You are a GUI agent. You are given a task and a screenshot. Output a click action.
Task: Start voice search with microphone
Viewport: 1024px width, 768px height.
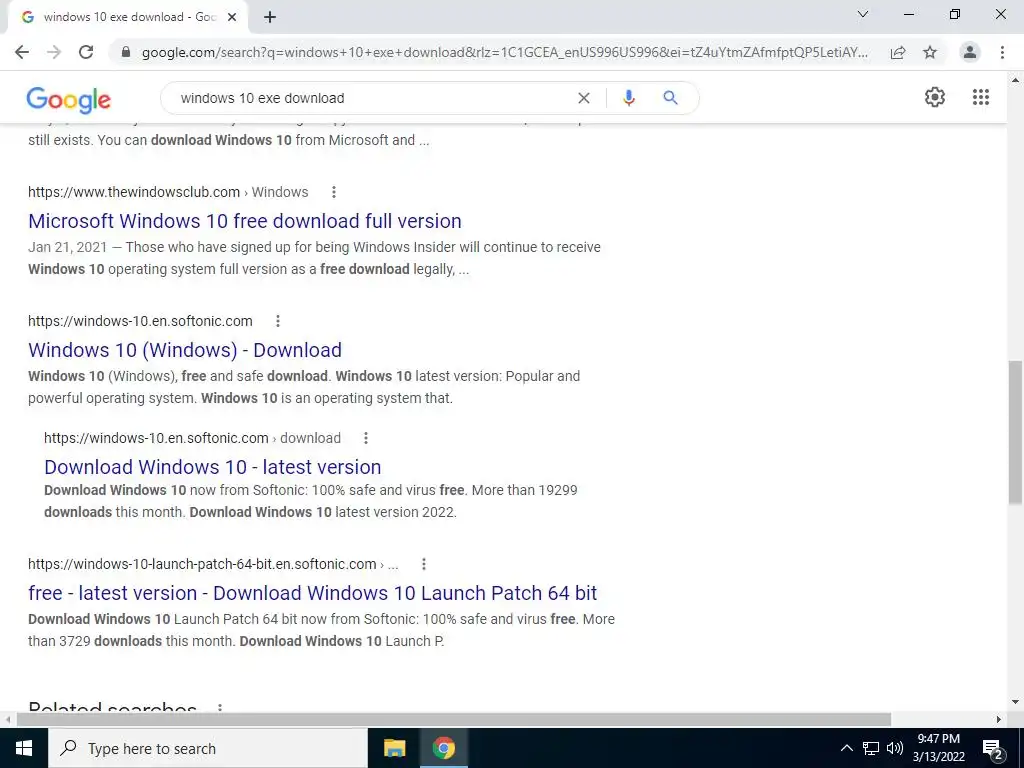[628, 98]
